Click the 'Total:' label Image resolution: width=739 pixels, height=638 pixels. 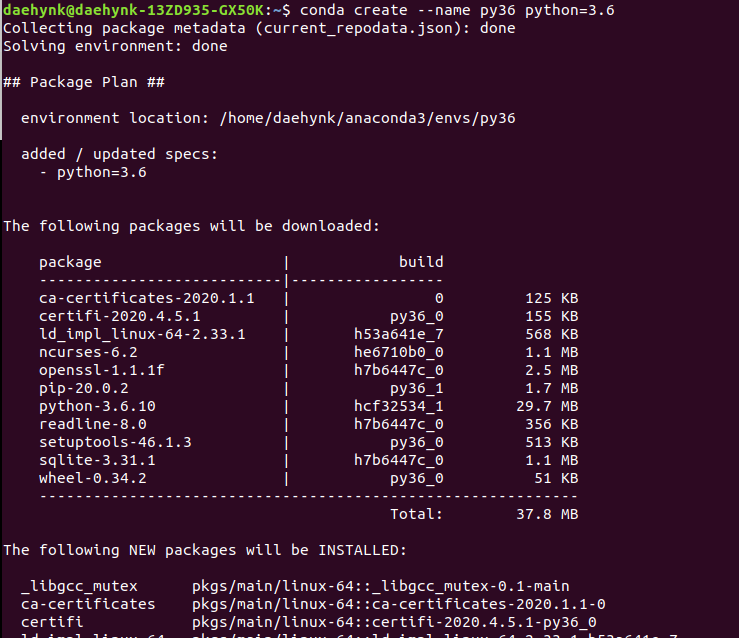pos(417,514)
